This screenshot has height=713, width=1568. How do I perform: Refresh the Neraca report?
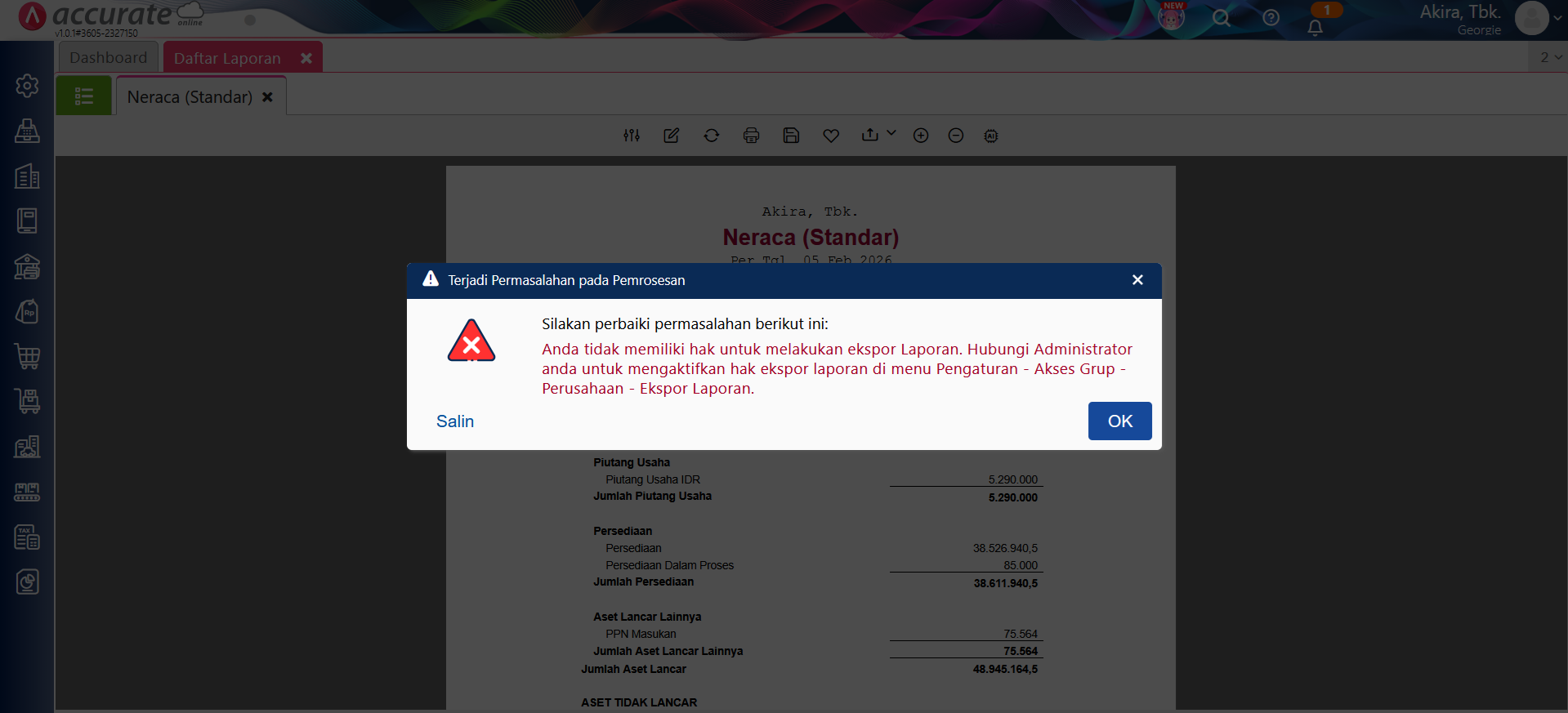[712, 136]
